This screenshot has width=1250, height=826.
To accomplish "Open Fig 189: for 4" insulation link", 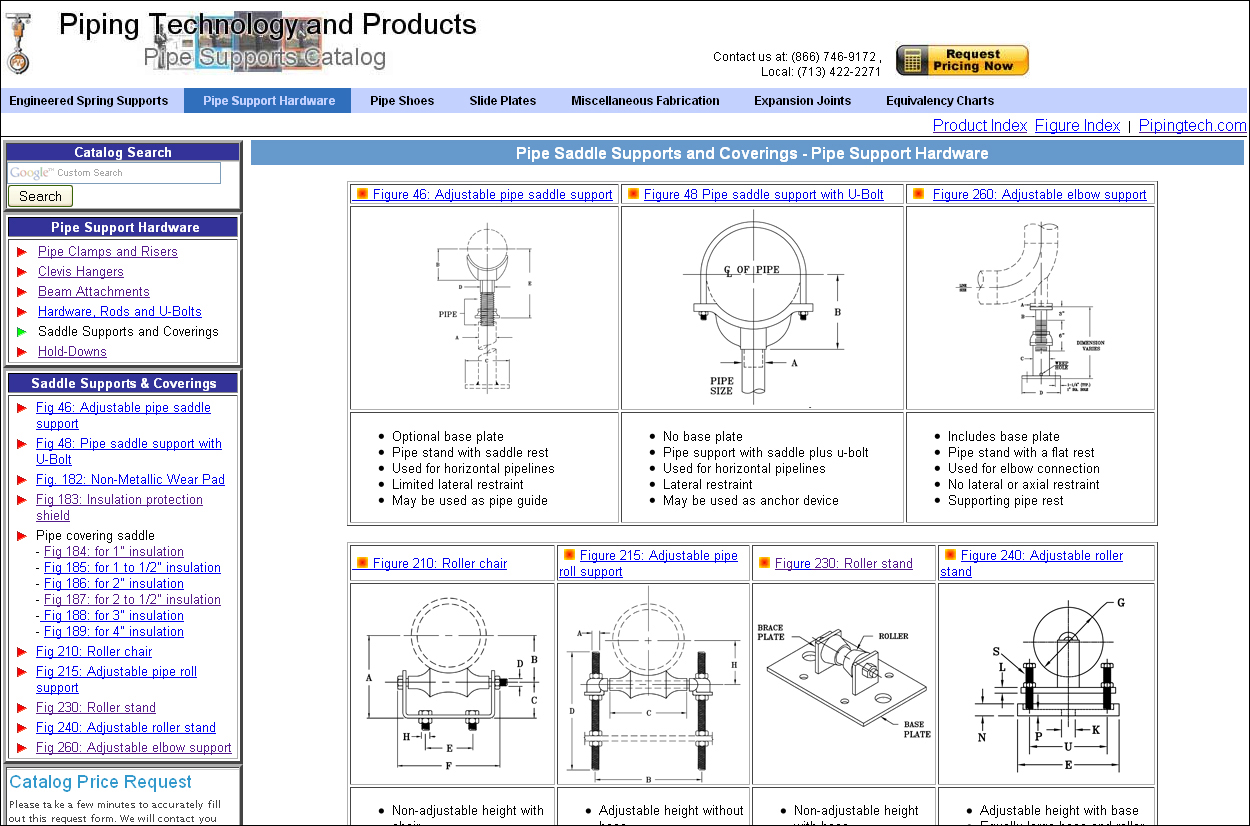I will point(114,632).
